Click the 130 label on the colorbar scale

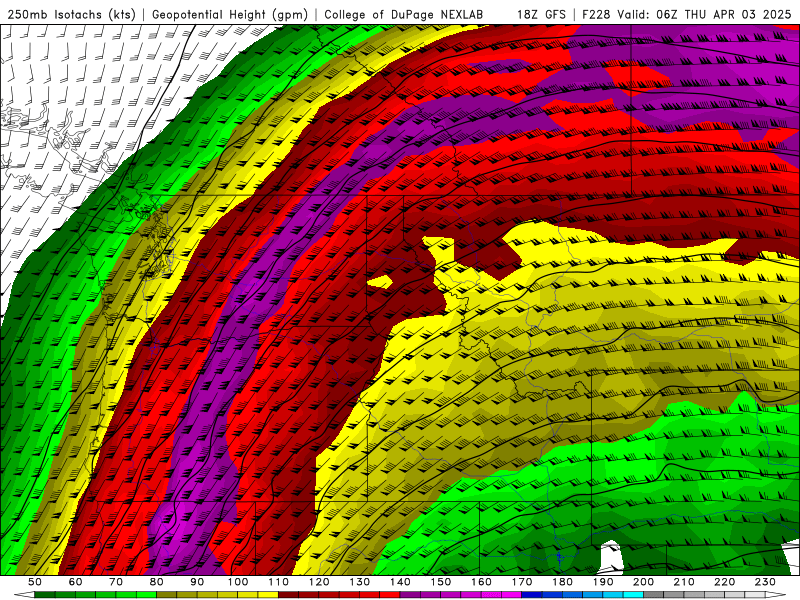pos(359,582)
